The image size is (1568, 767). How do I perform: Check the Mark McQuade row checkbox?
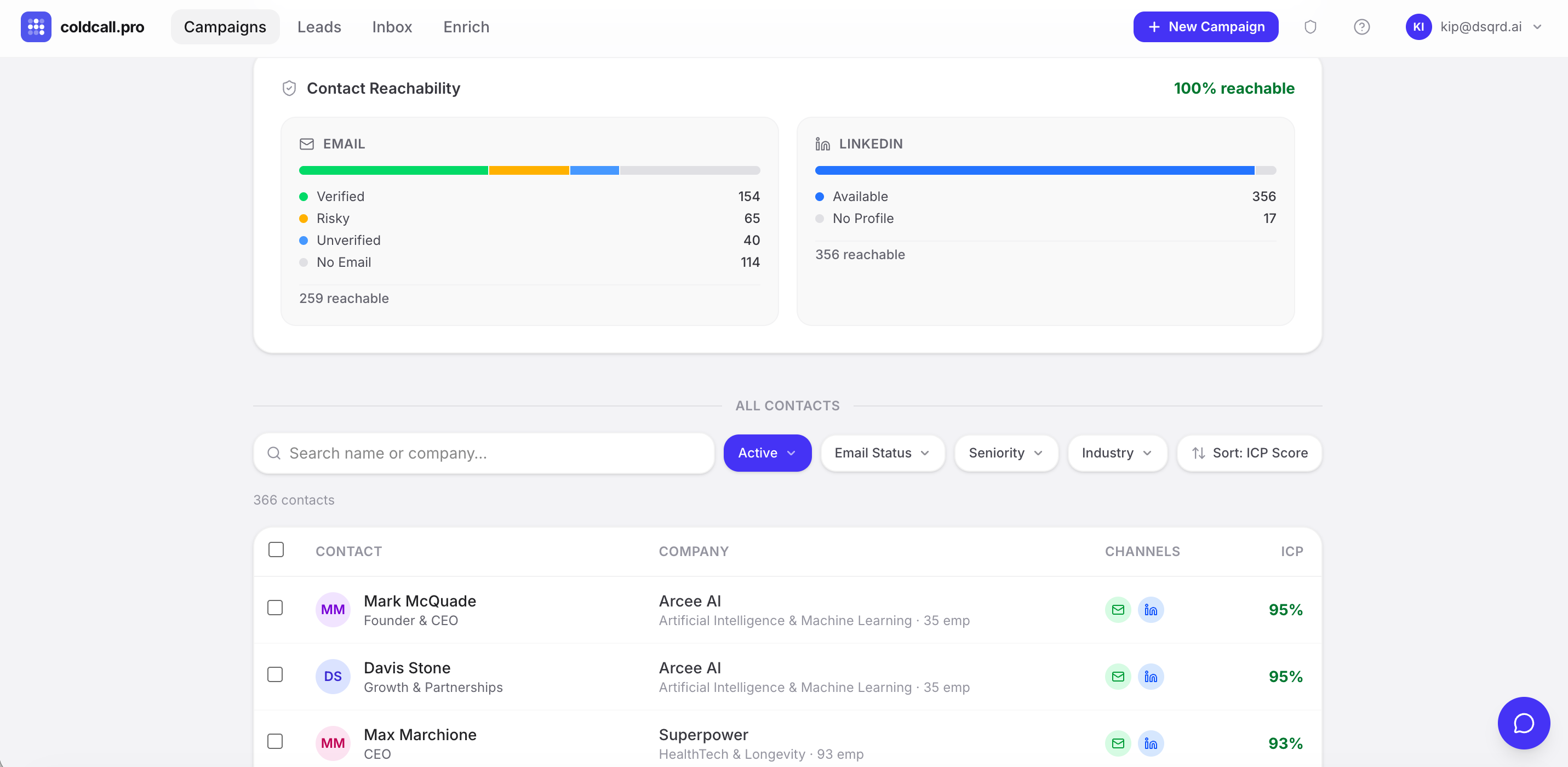(x=275, y=608)
